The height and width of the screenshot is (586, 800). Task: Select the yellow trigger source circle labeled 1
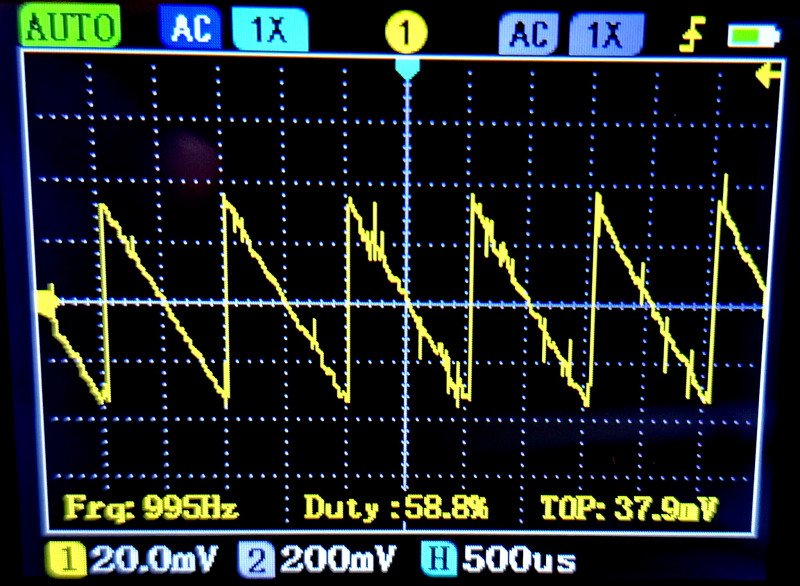(405, 32)
